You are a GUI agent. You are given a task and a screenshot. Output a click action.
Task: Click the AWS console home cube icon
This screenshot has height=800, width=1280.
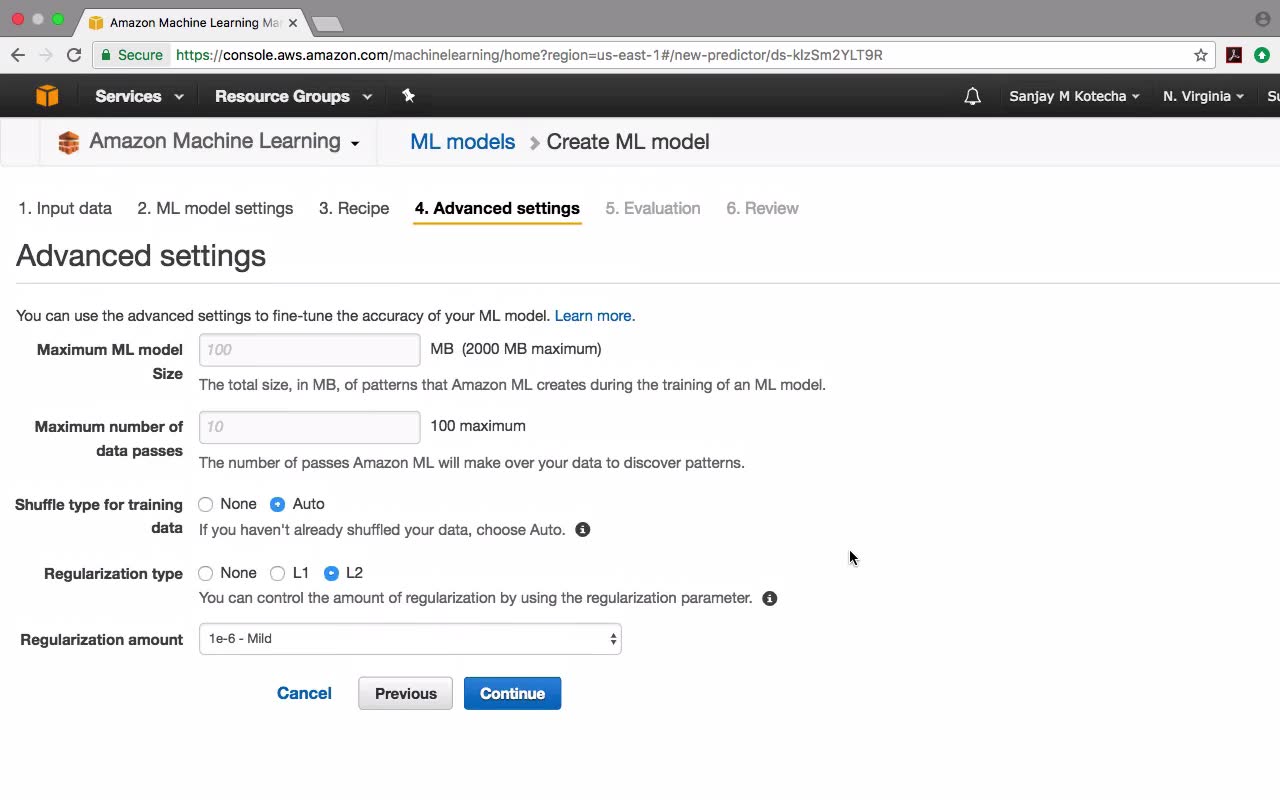pos(47,96)
